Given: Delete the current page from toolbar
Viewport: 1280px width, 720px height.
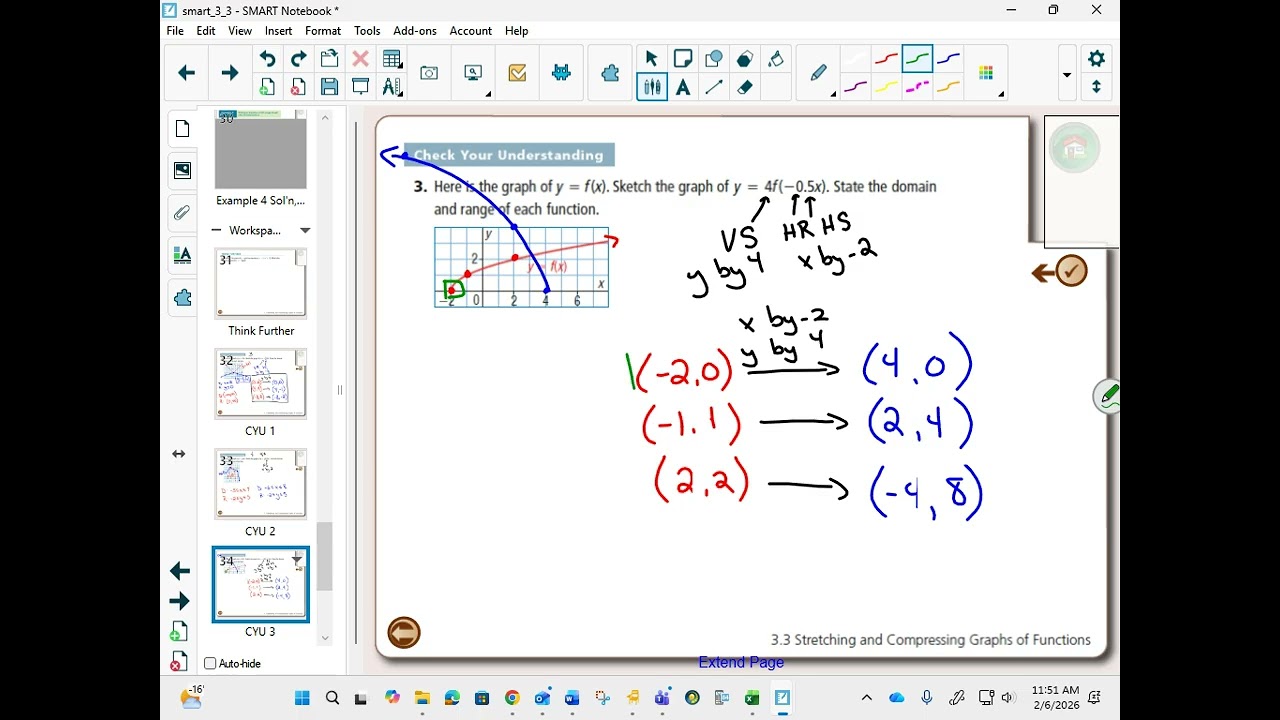Looking at the screenshot, I should pos(298,87).
